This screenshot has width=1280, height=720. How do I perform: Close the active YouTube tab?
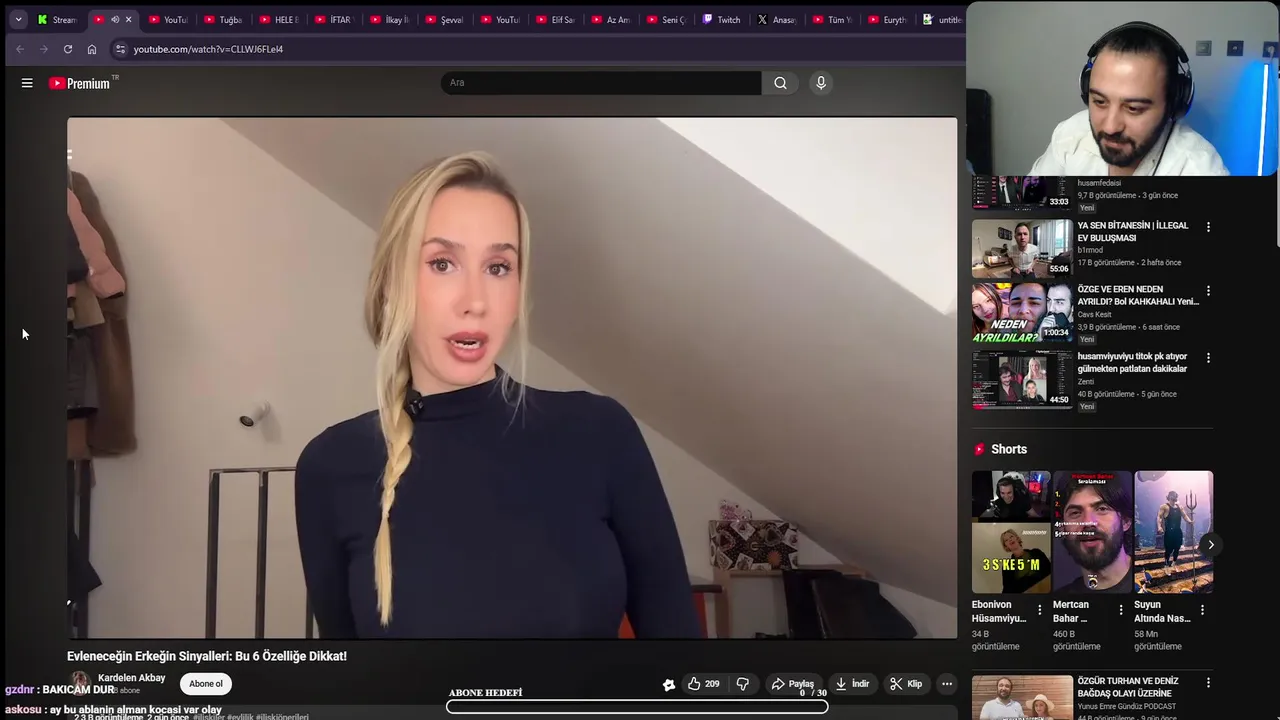[x=128, y=19]
